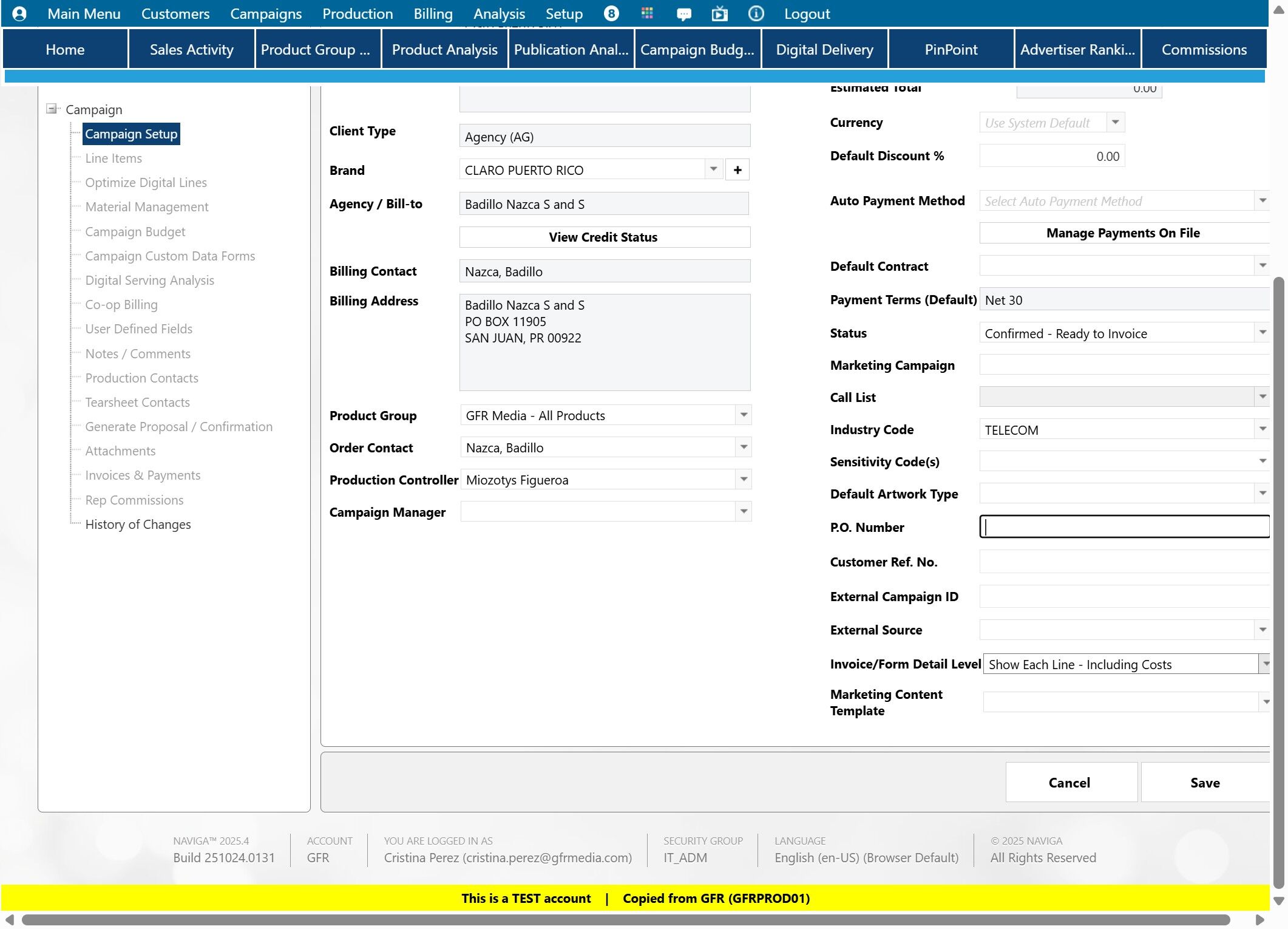Open the notifications badge showing 8
1288x929 pixels.
pos(611,13)
